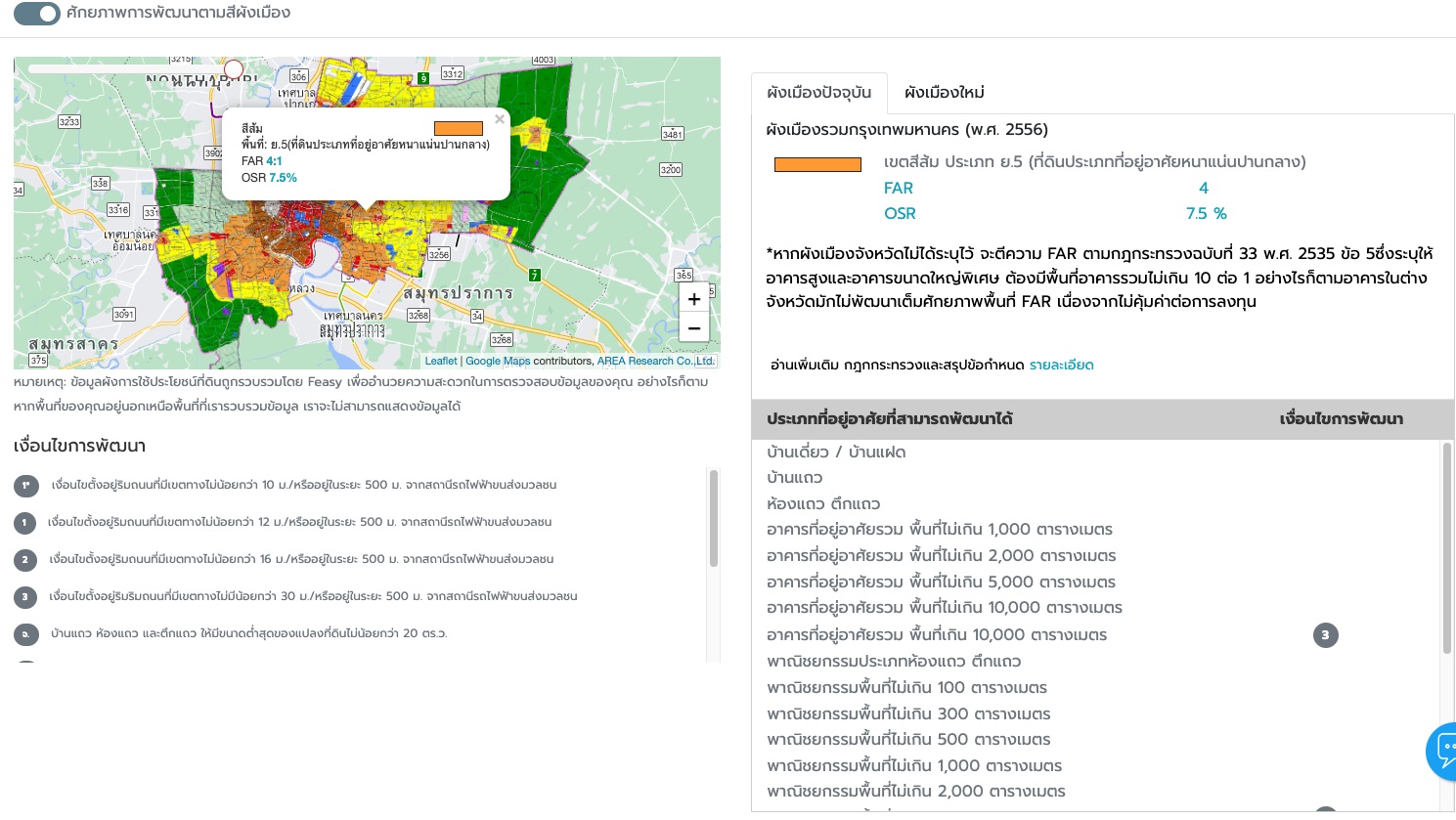Select พาณิชยกรรมพื้นที่ไม่เกิน 2,000 ตารางเมตร

(1095, 792)
